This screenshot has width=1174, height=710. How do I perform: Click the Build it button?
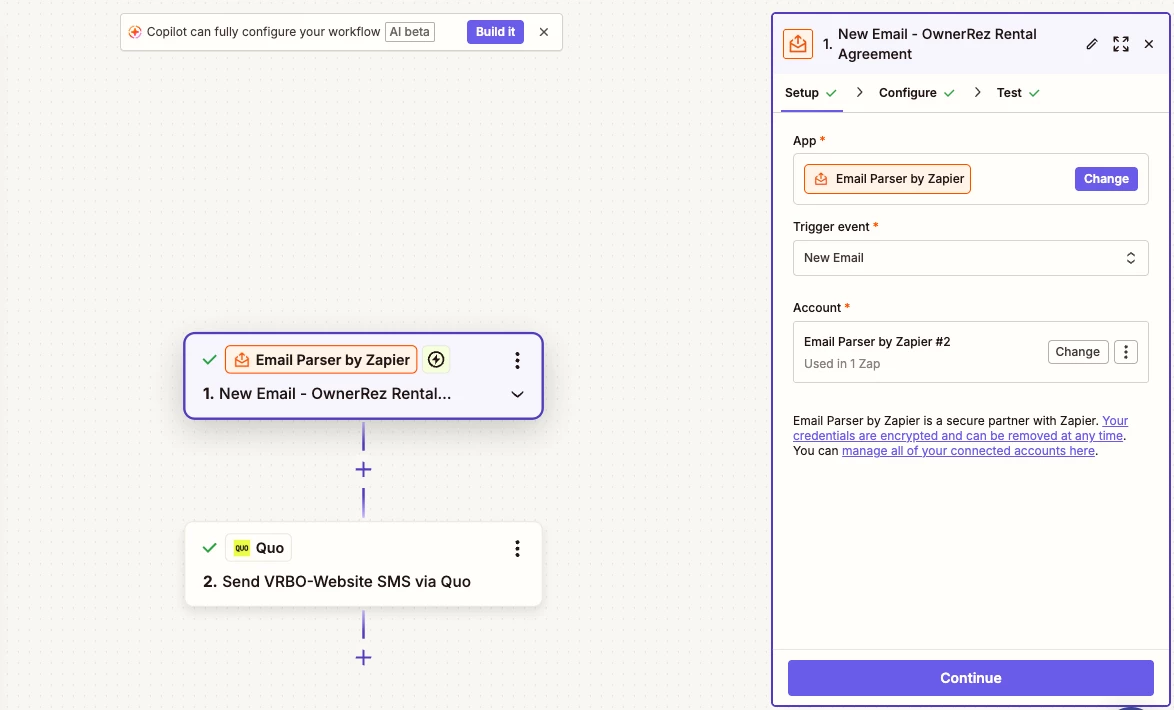(495, 32)
